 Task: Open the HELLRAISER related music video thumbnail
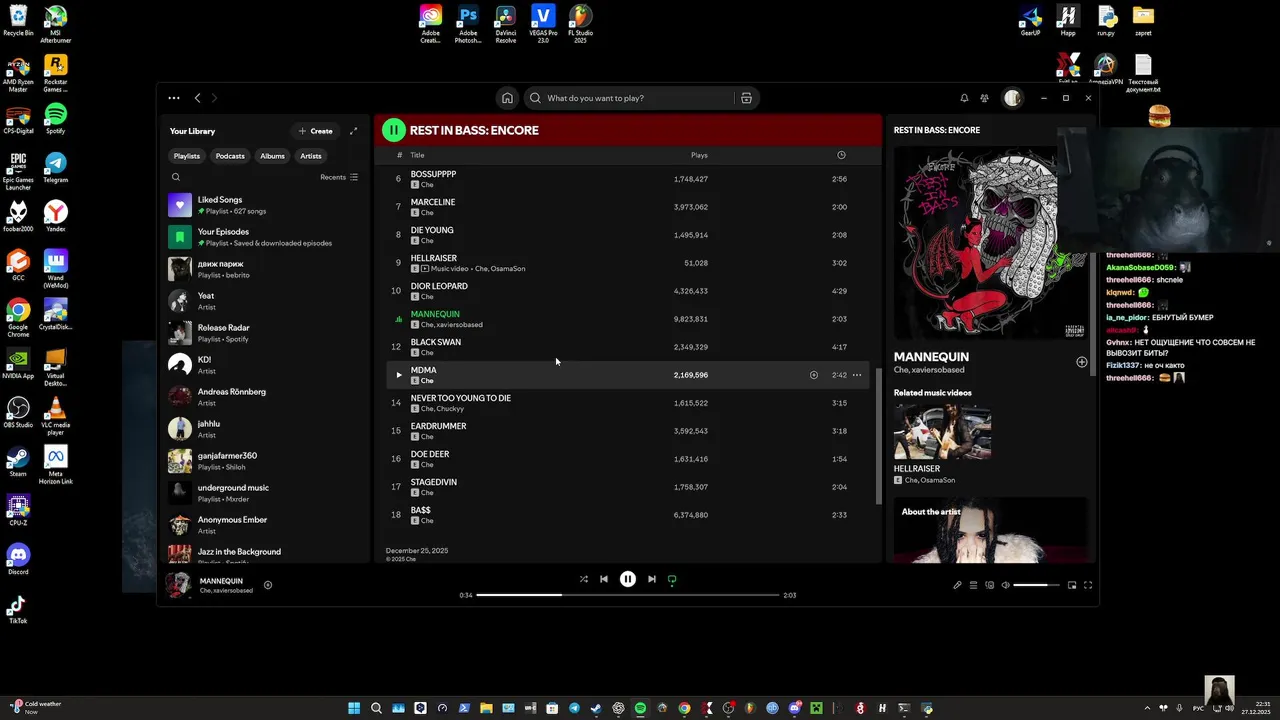[942, 431]
